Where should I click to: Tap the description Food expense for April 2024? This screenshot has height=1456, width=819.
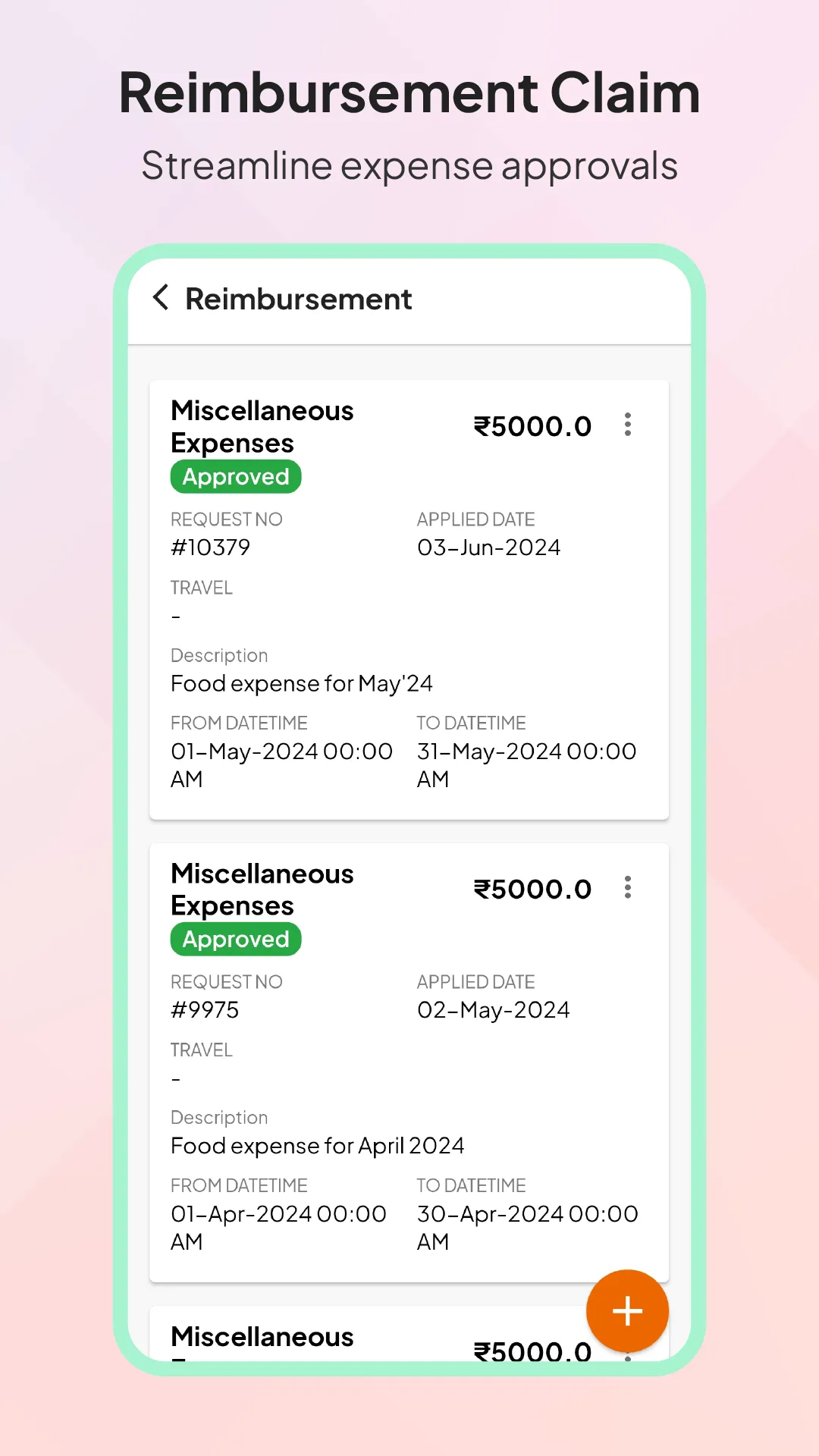pyautogui.click(x=317, y=1145)
